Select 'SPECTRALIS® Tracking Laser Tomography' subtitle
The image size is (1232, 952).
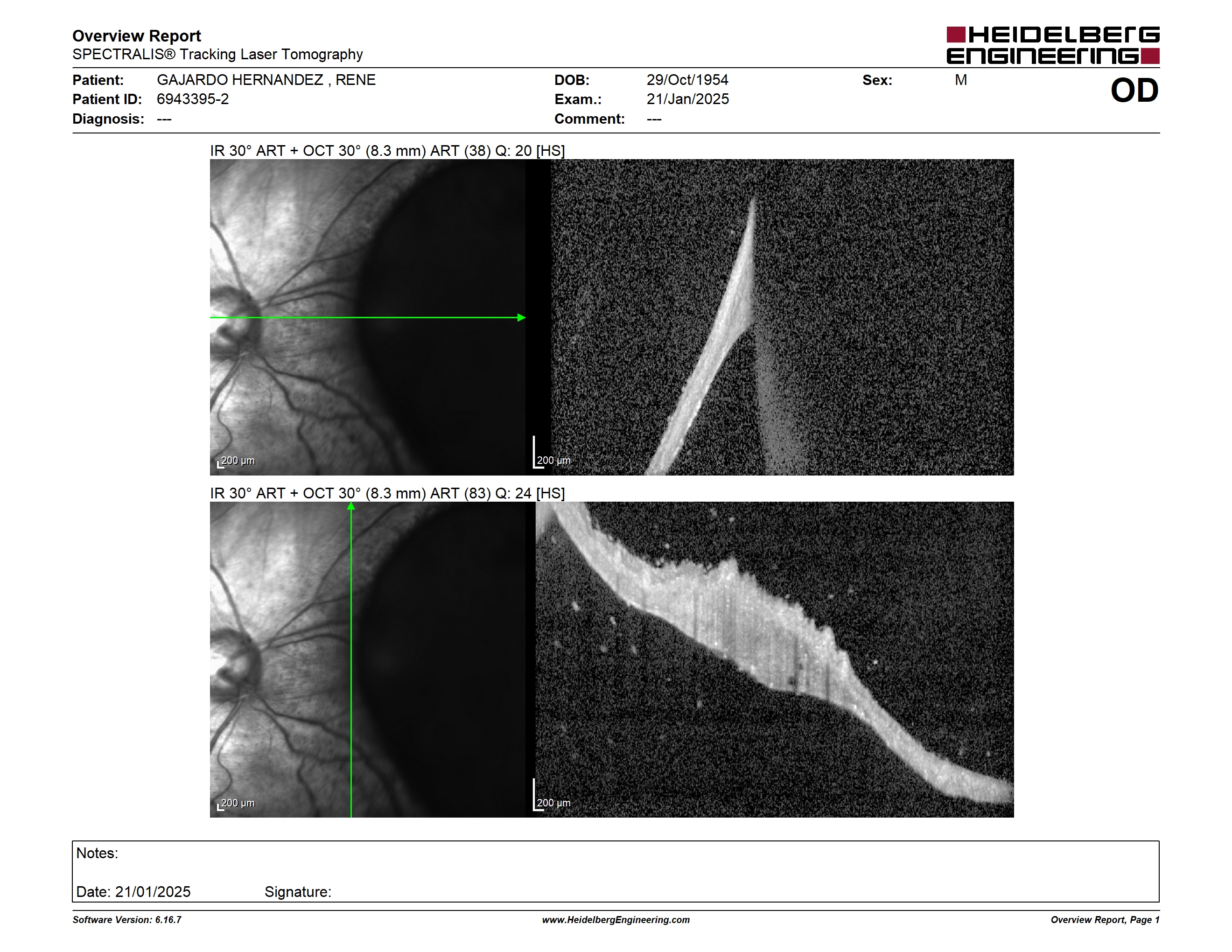[x=217, y=54]
